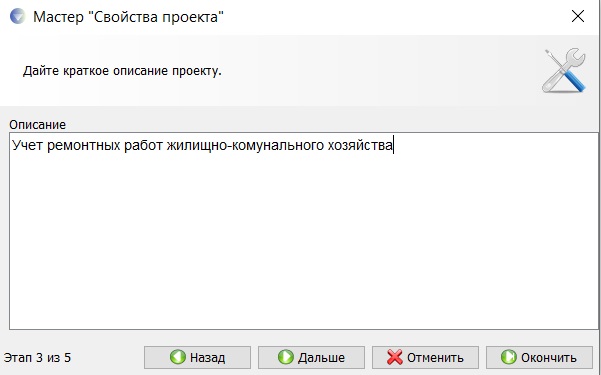Cancel the wizard with Отменить

point(425,357)
